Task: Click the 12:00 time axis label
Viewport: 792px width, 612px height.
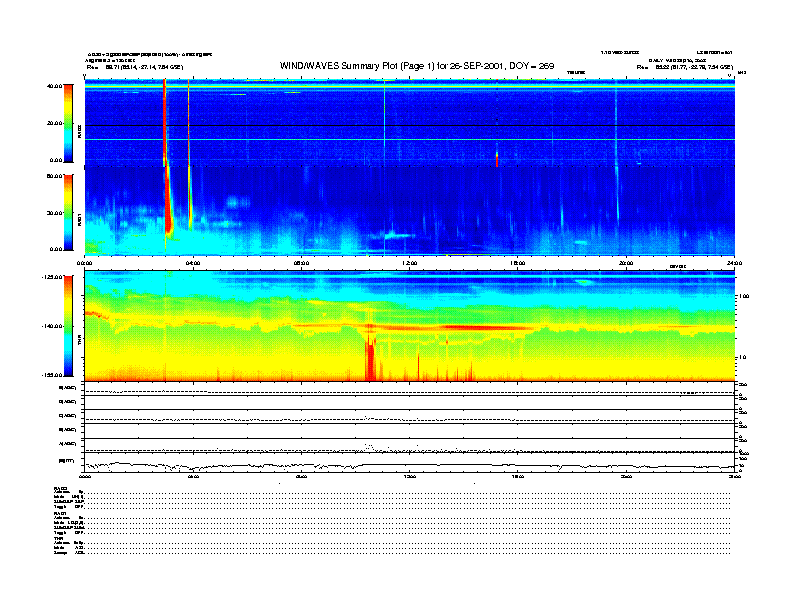Action: click(x=409, y=263)
